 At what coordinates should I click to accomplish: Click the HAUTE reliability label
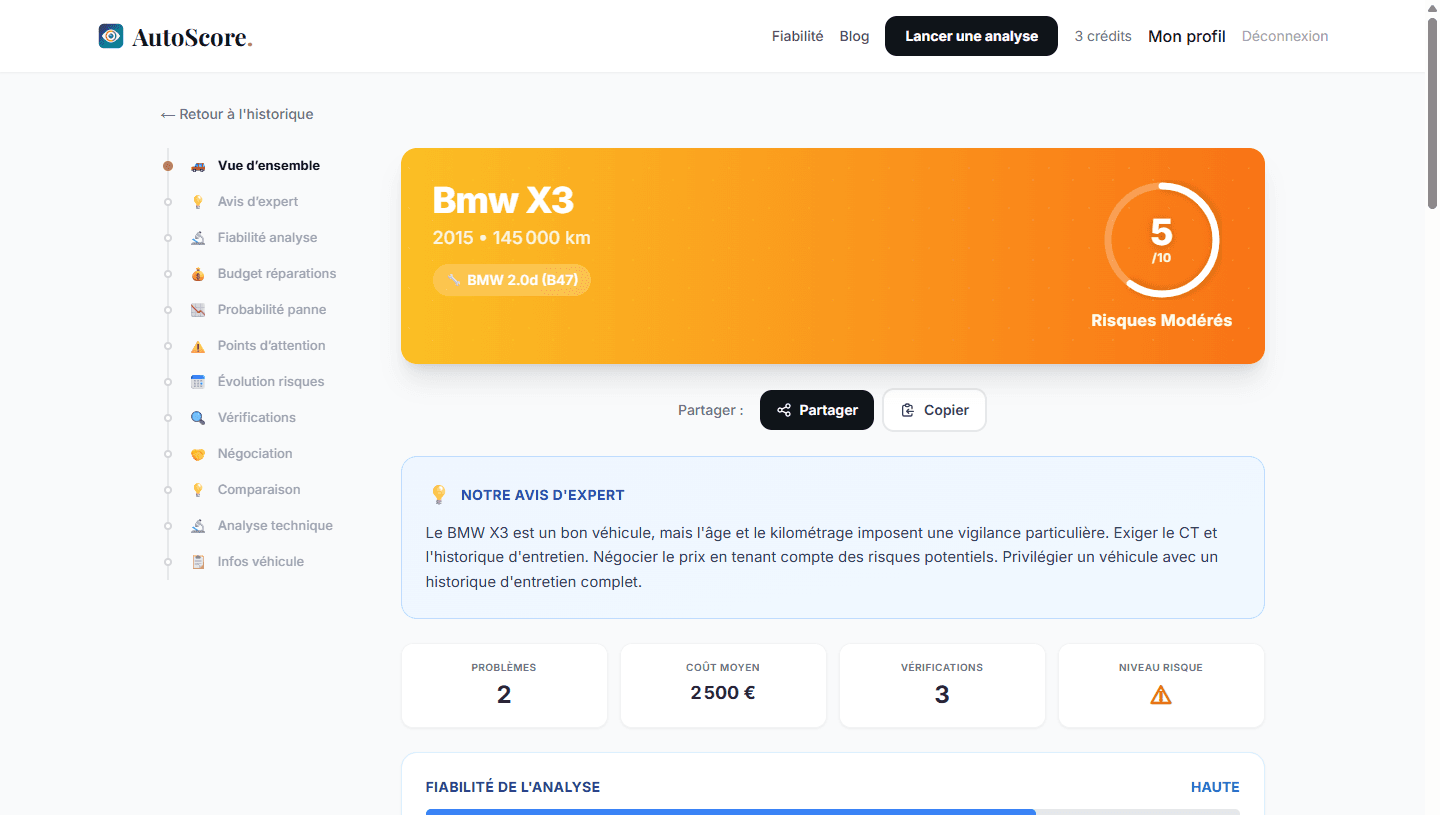point(1215,787)
